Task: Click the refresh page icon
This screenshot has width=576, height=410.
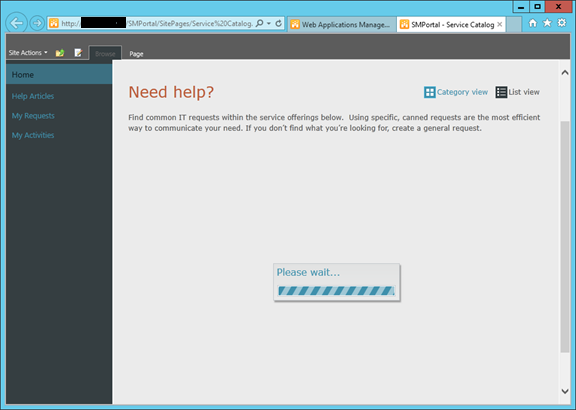Action: click(x=278, y=23)
